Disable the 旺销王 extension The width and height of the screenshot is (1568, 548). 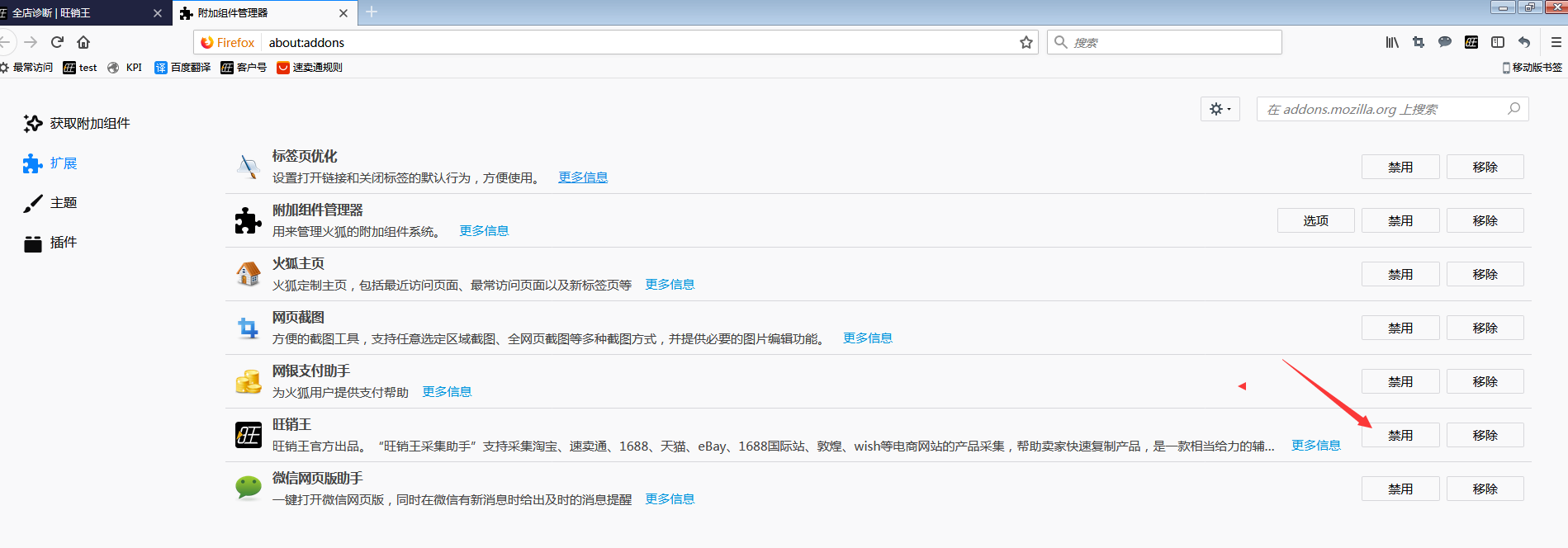[x=1400, y=435]
